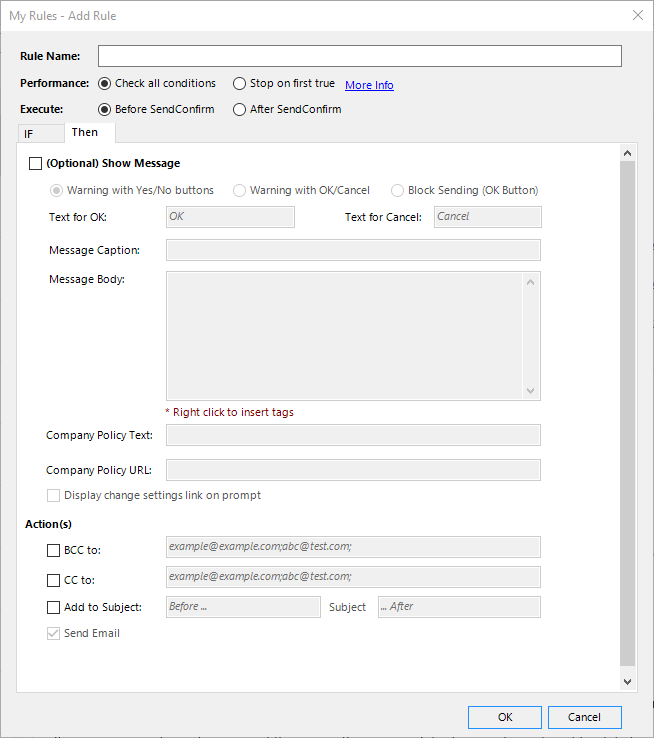The image size is (654, 738).
Task: Switch to the IF tab
Action: (29, 133)
